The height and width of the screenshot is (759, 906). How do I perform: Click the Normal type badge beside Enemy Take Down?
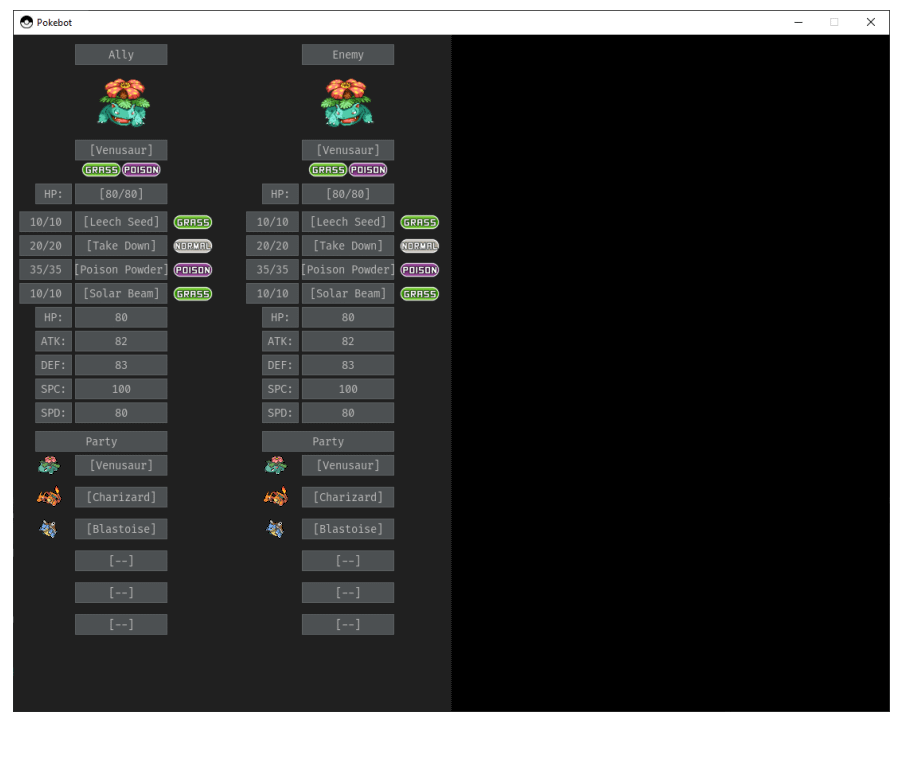tap(420, 246)
